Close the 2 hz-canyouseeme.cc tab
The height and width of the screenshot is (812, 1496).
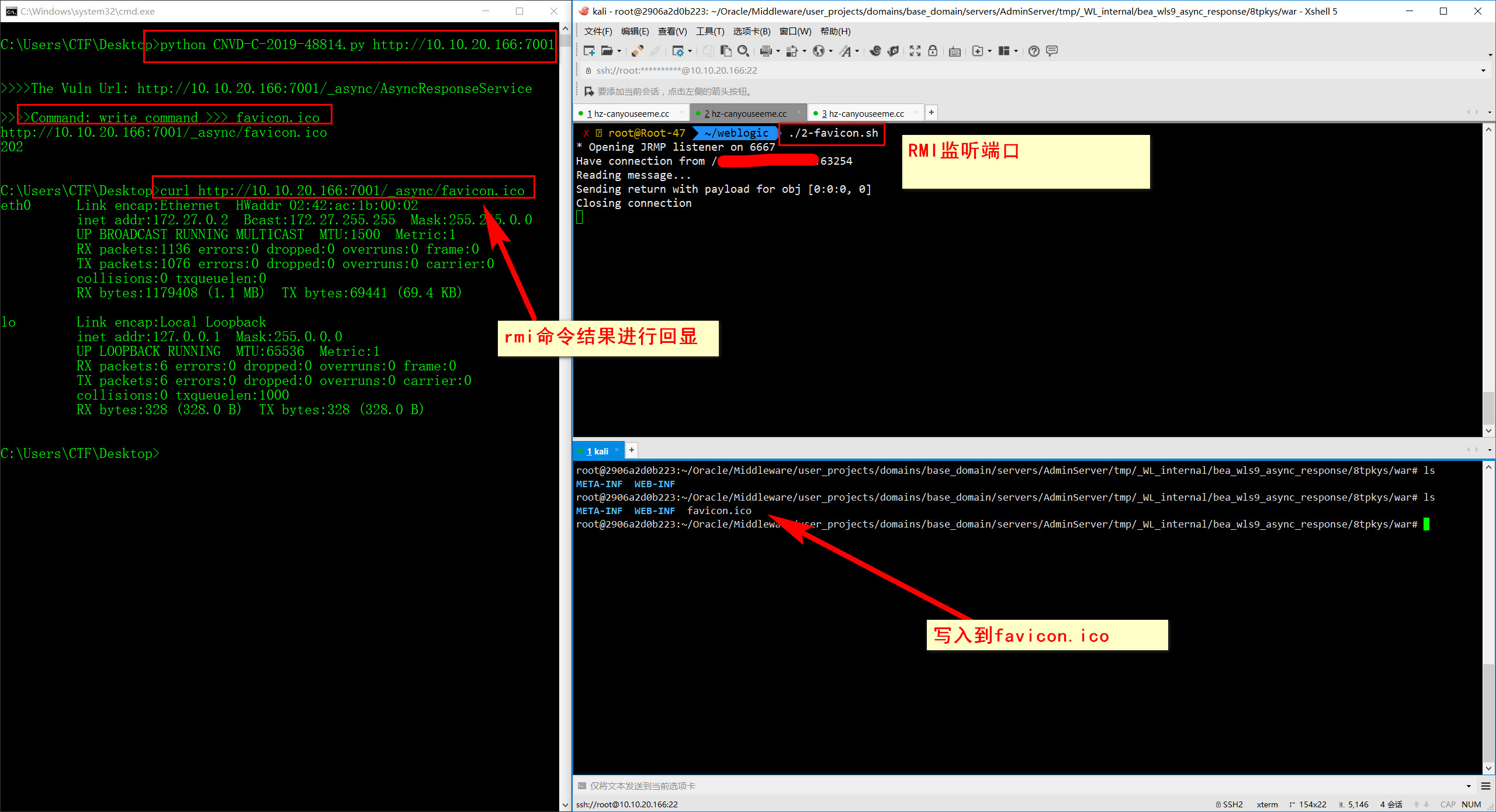799,112
